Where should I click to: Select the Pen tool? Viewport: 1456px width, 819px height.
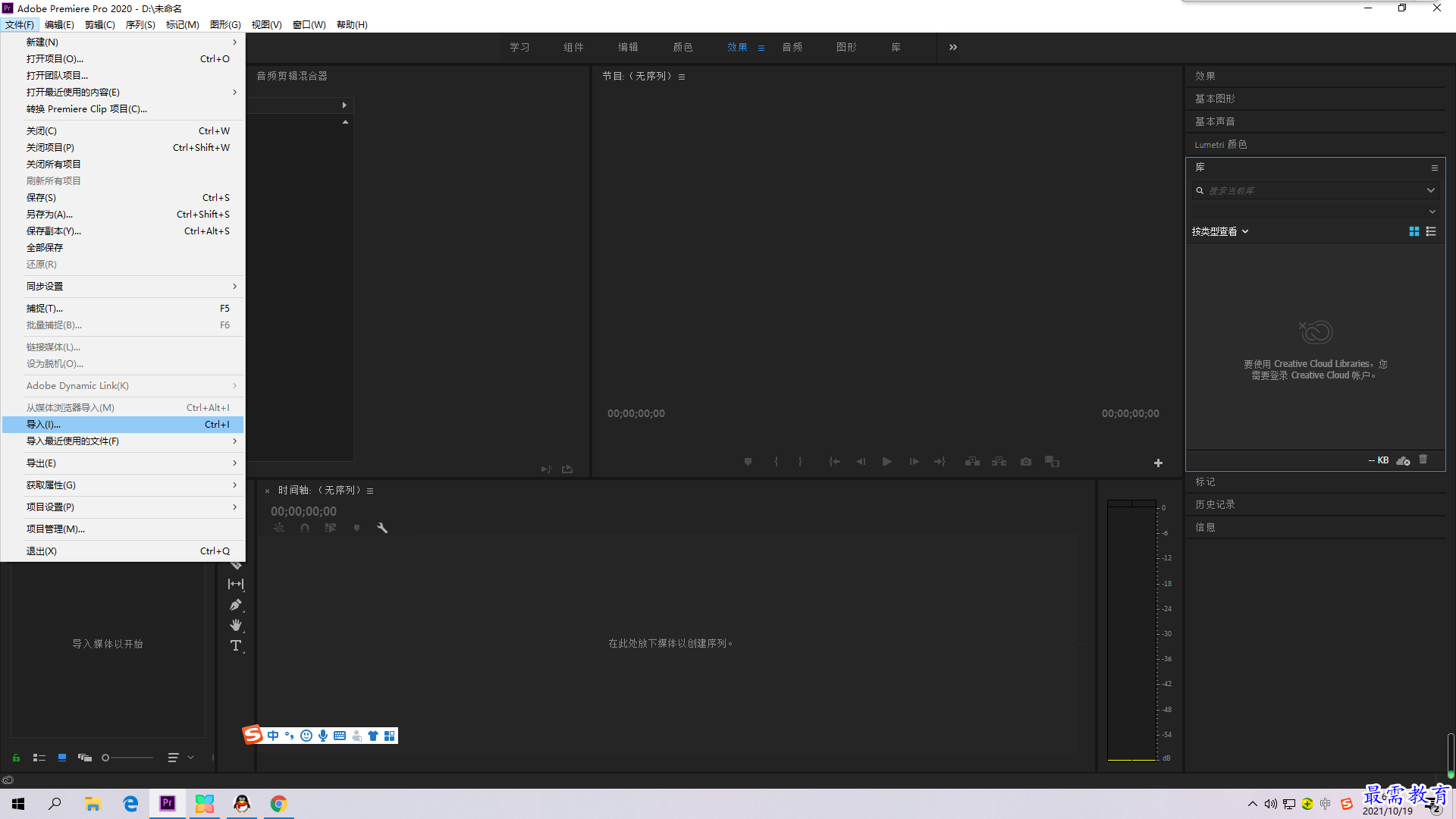236,604
